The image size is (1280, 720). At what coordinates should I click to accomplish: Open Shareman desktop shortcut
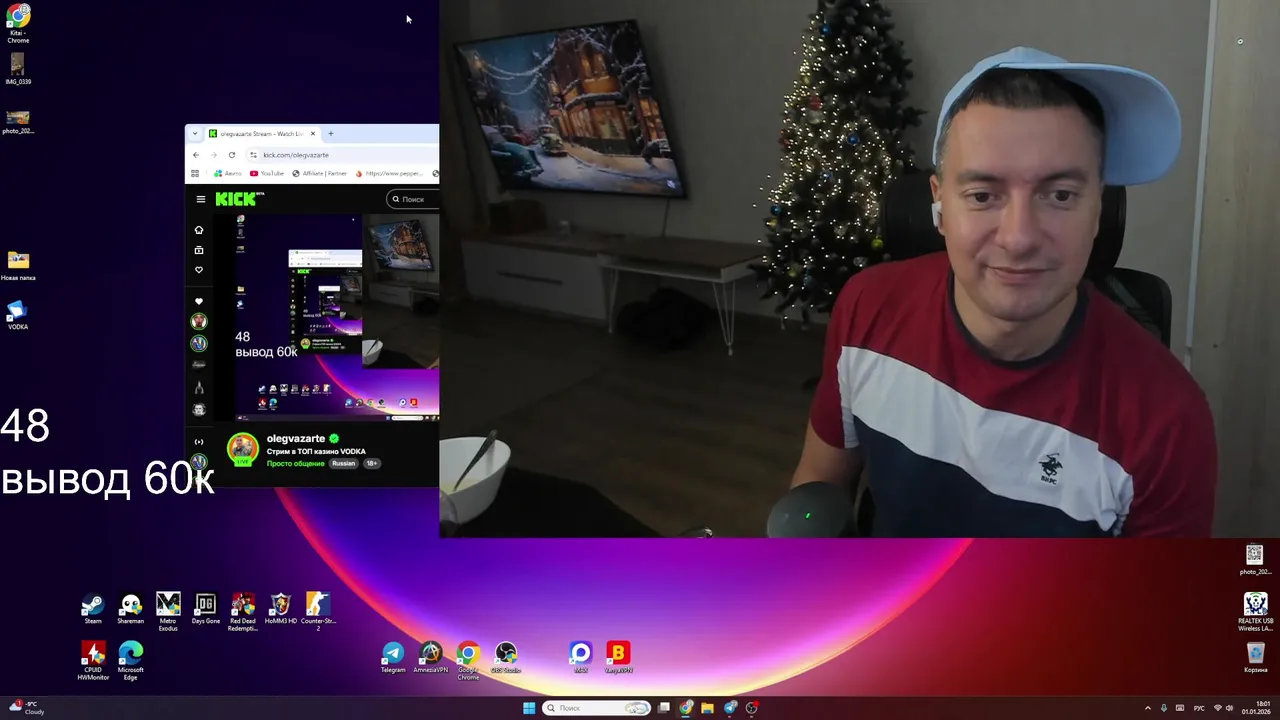click(131, 608)
